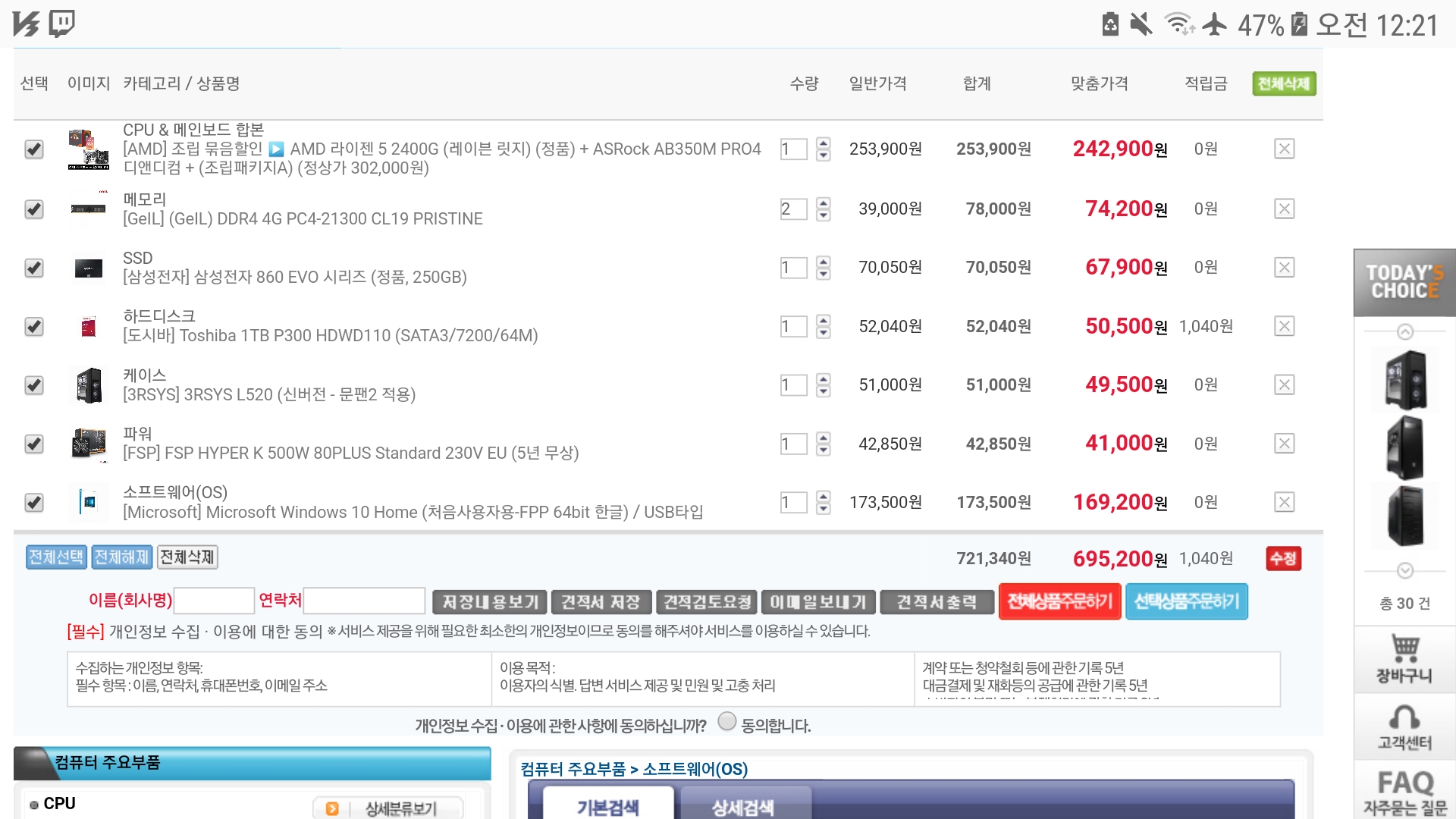
Task: Delete the Windows 10 Home item with X
Action: click(1284, 502)
